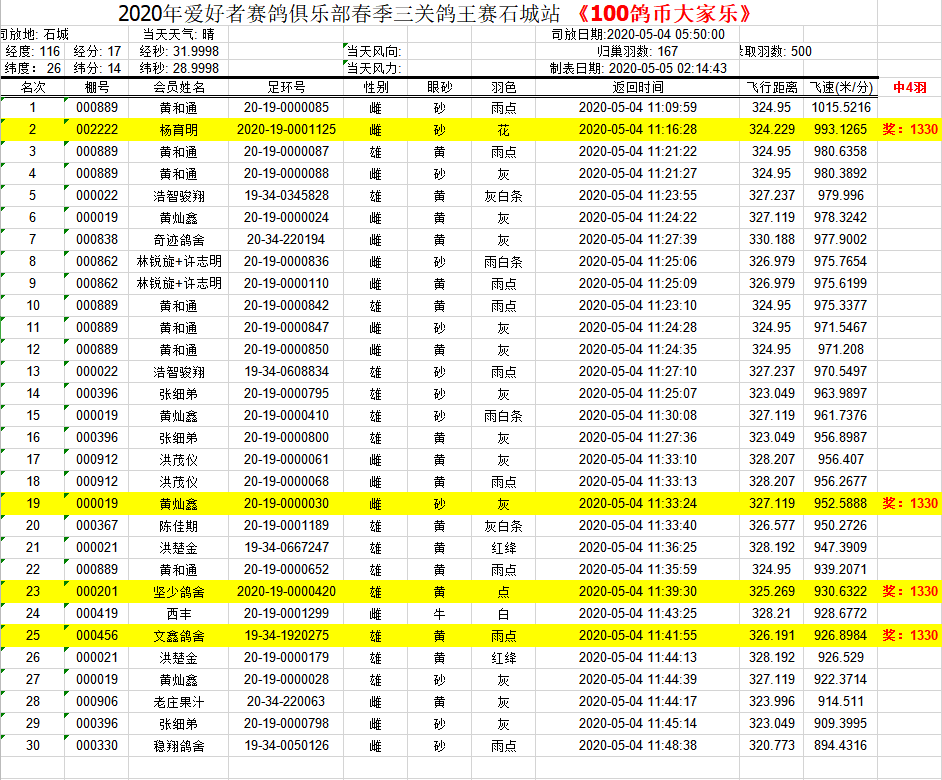This screenshot has height=780, width=942.
Task: Click speed value 894.4316
Action: [x=840, y=746]
